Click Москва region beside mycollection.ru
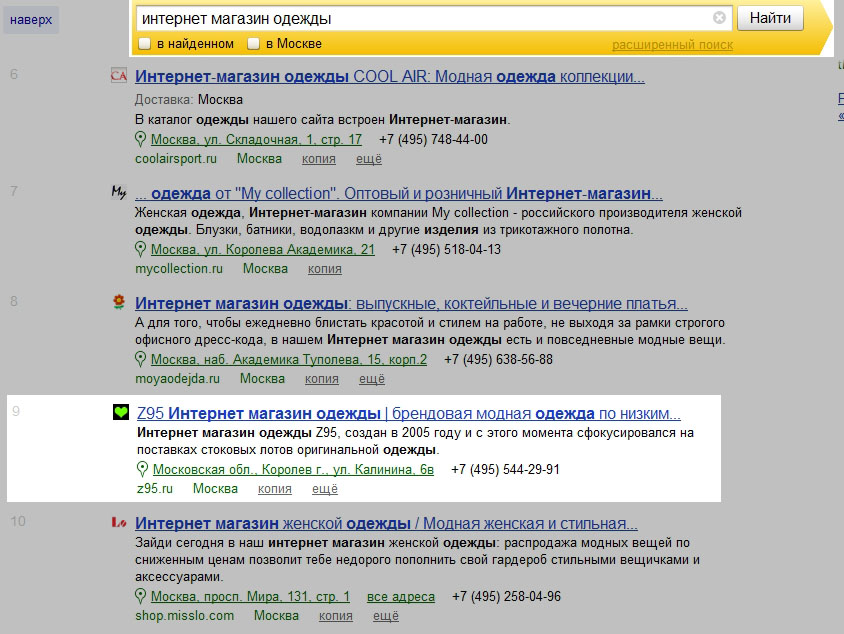The width and height of the screenshot is (844, 634). (x=265, y=269)
